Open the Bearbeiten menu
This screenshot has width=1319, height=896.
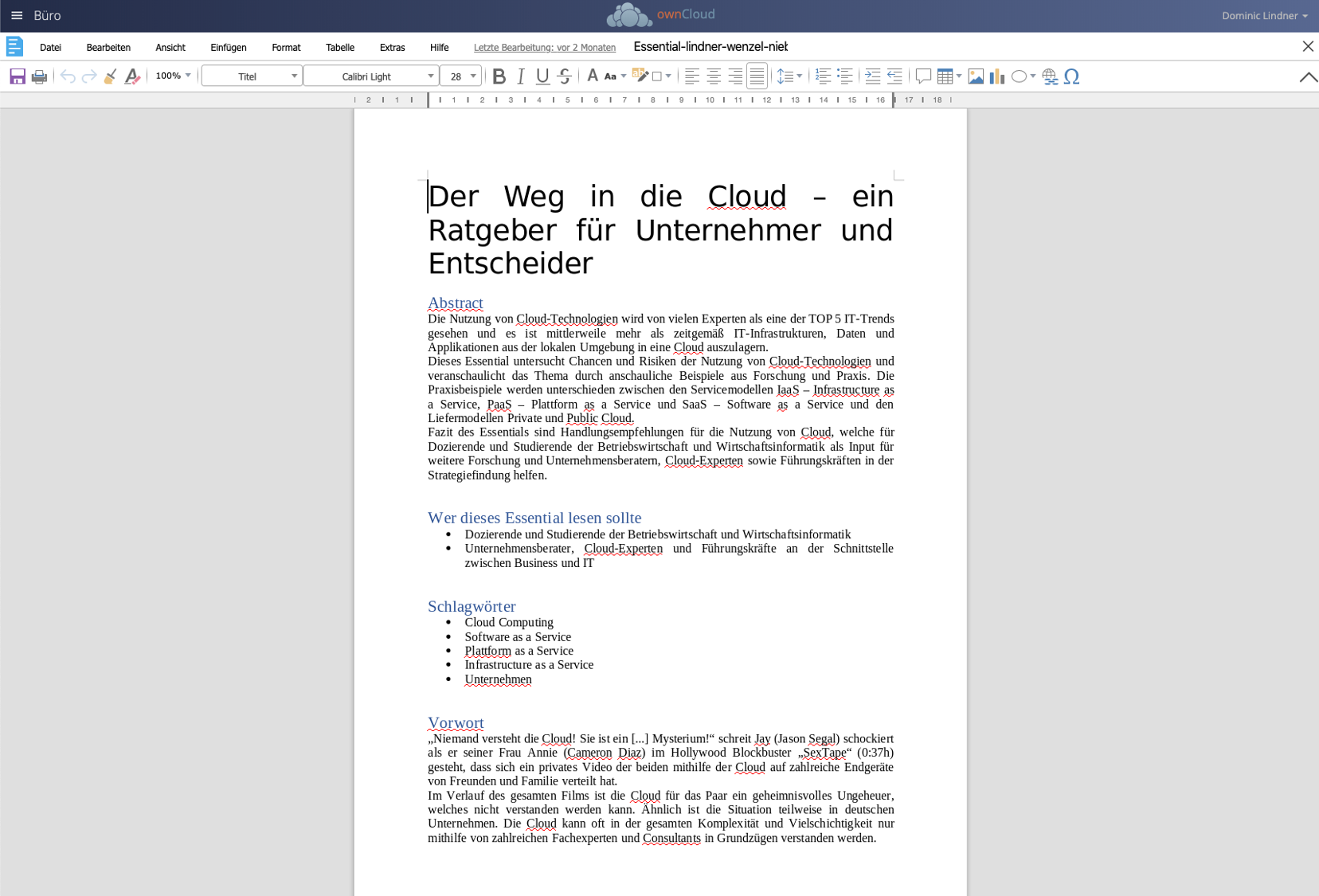pos(108,48)
